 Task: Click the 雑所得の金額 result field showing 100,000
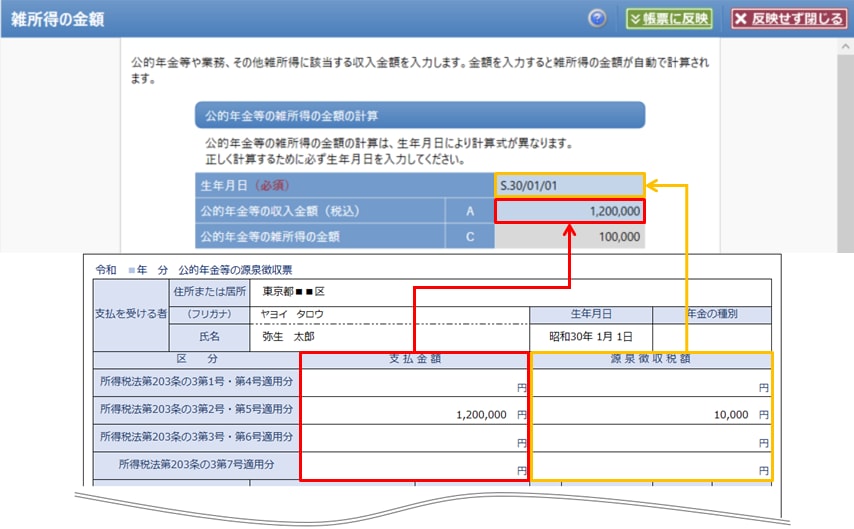tap(569, 237)
